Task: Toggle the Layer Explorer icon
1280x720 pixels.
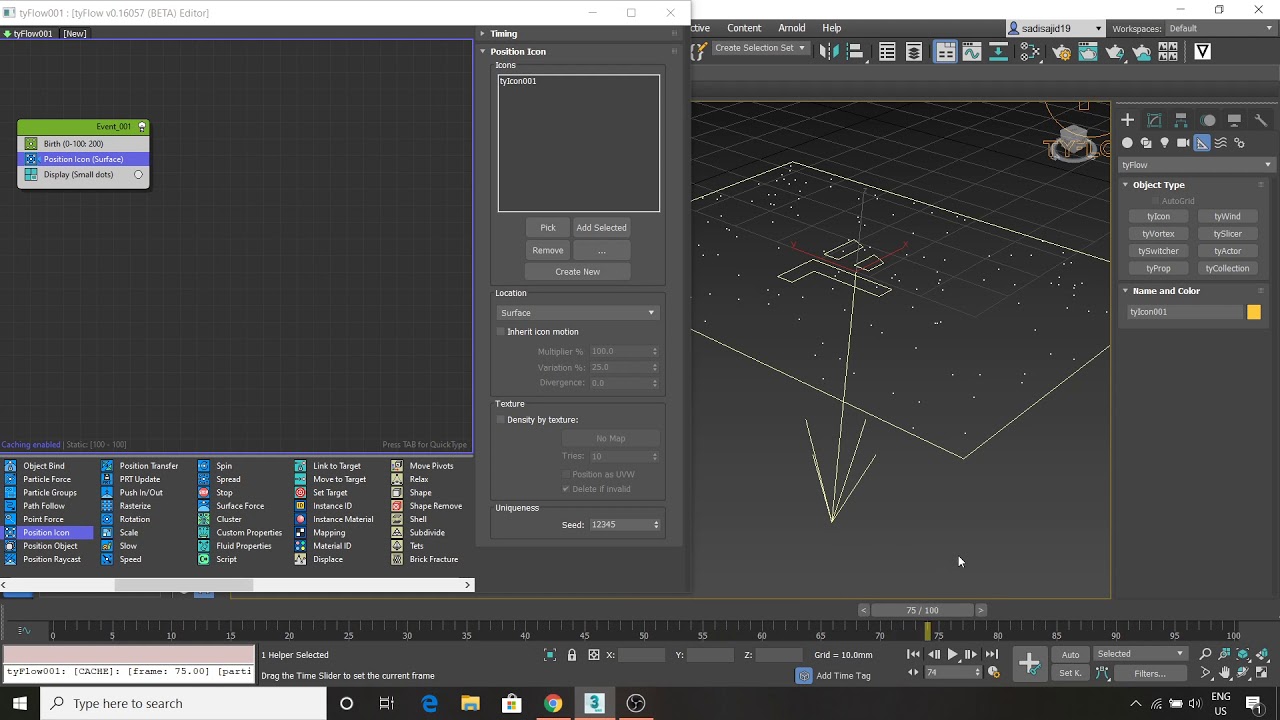Action: 914,52
